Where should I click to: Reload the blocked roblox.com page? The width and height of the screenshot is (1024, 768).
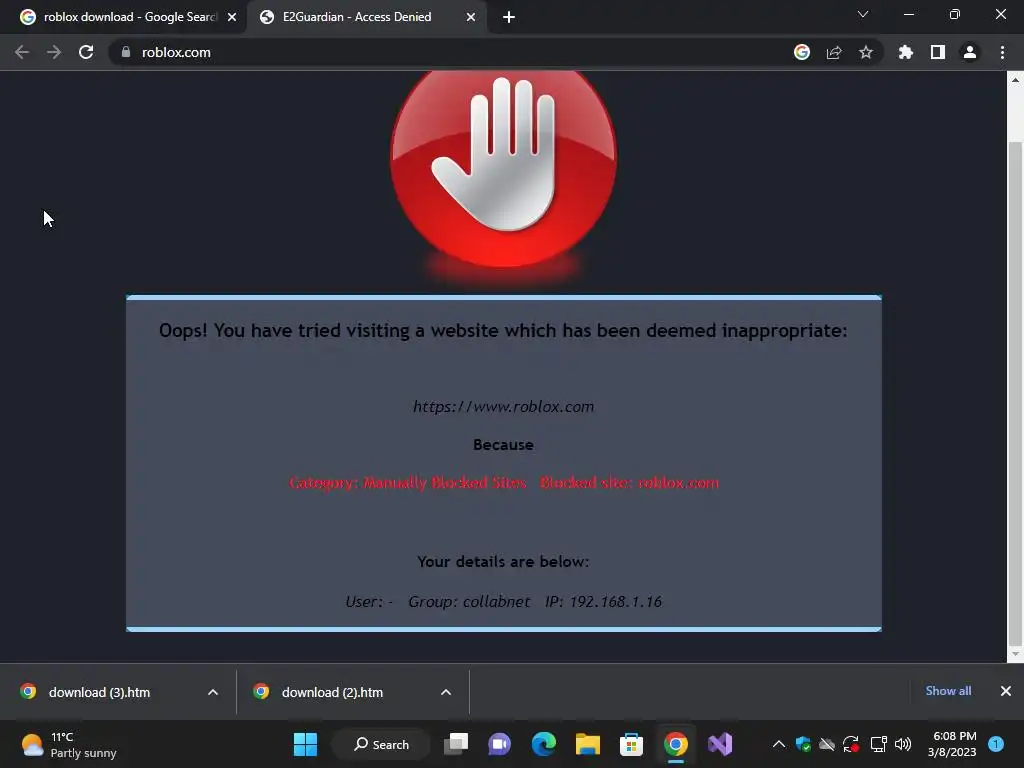pyautogui.click(x=86, y=52)
